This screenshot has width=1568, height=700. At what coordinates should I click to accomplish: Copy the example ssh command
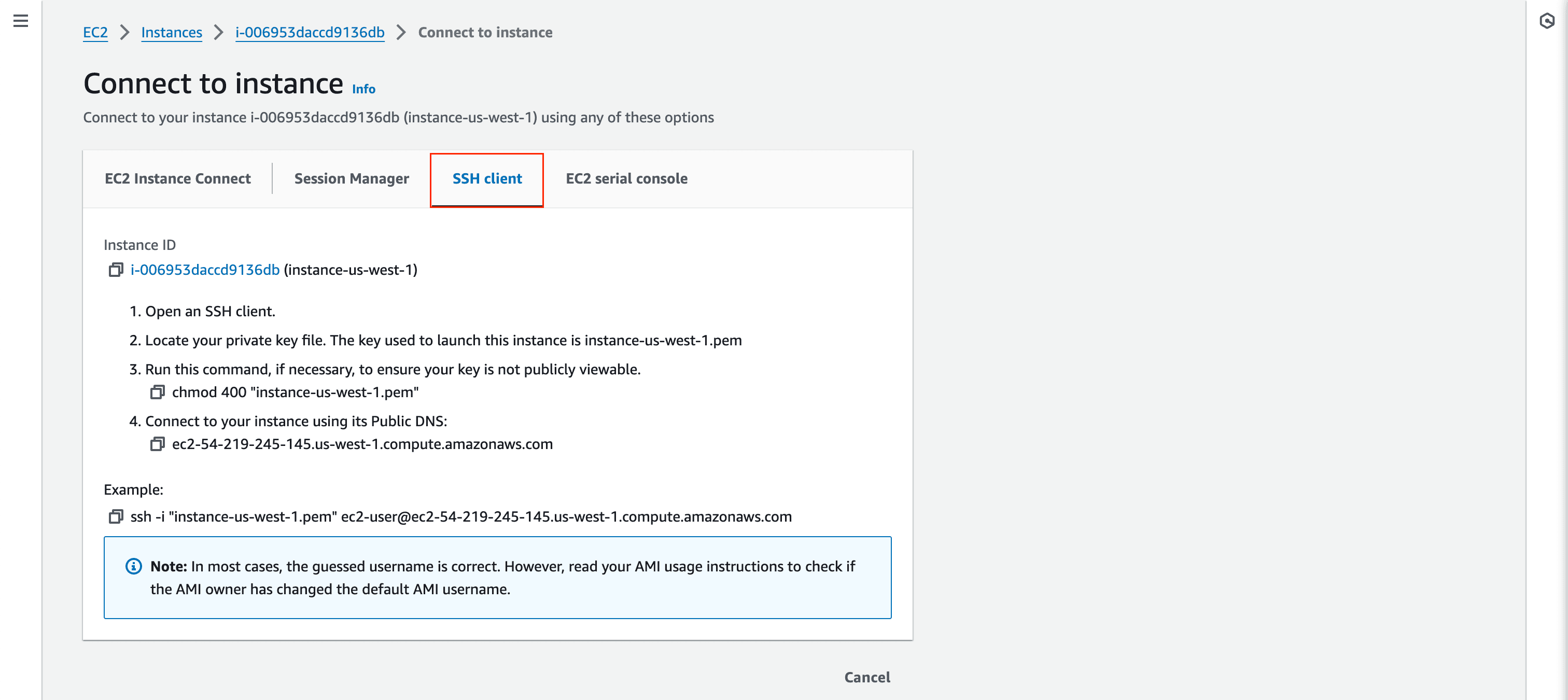(x=116, y=517)
